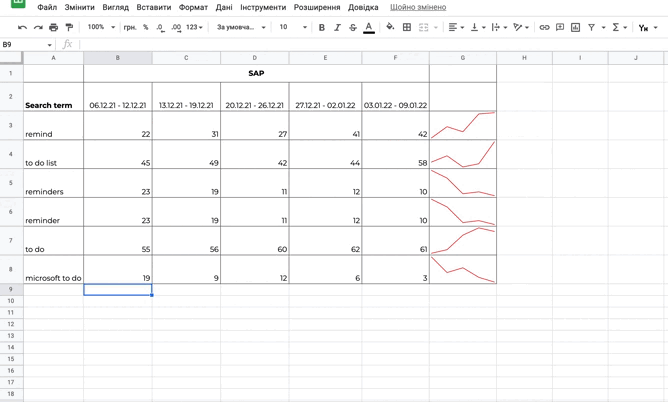Open the text color picker
Screen dimensions: 668x402
point(369,28)
